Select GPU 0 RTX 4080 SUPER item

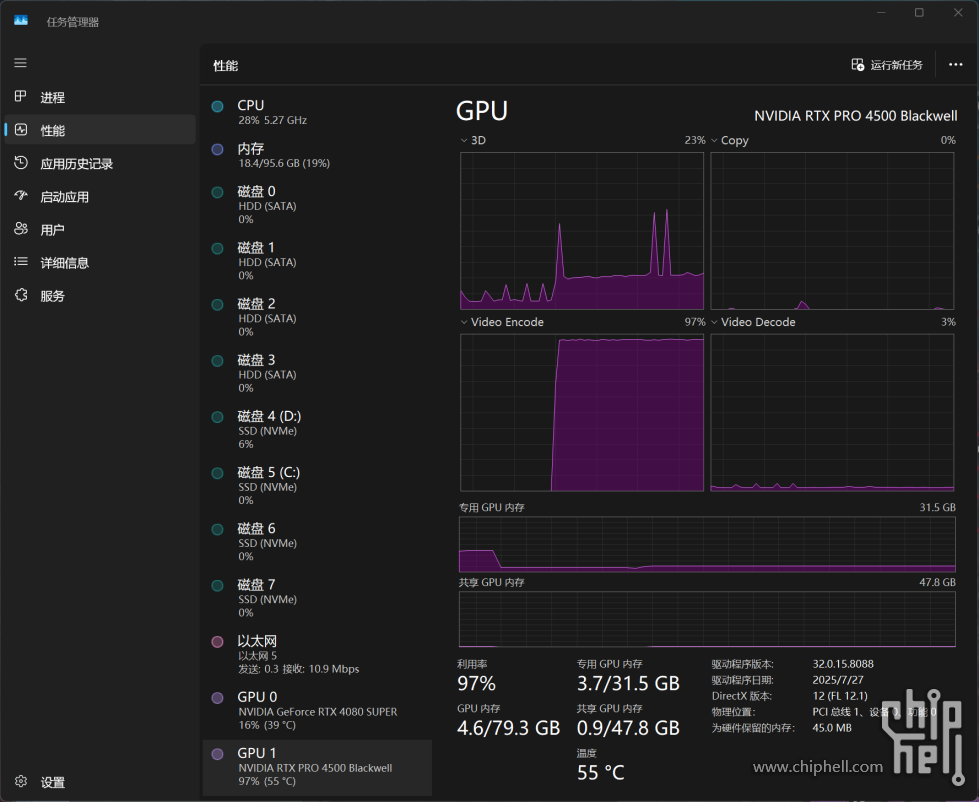tap(317, 710)
